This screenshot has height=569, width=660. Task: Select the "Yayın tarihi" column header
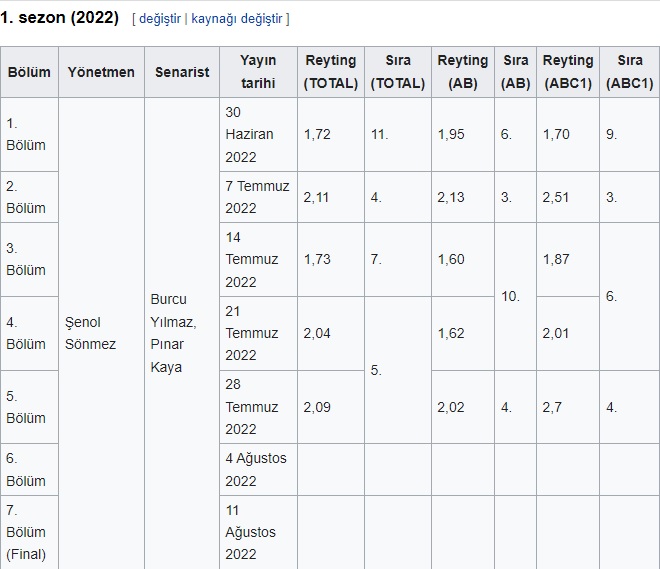pos(258,72)
